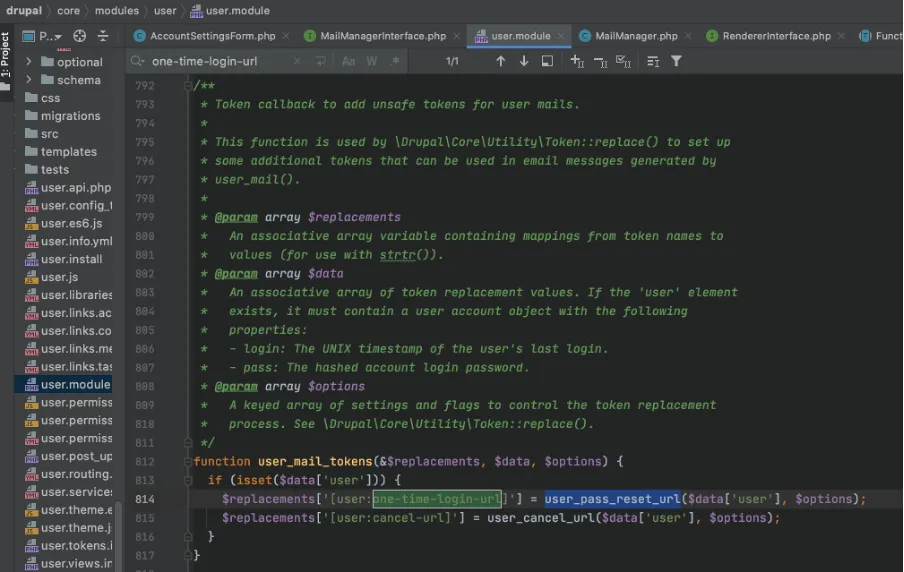Fold marker at closing brace line 816
Image resolution: width=904 pixels, height=572 pixels.
click(188, 536)
